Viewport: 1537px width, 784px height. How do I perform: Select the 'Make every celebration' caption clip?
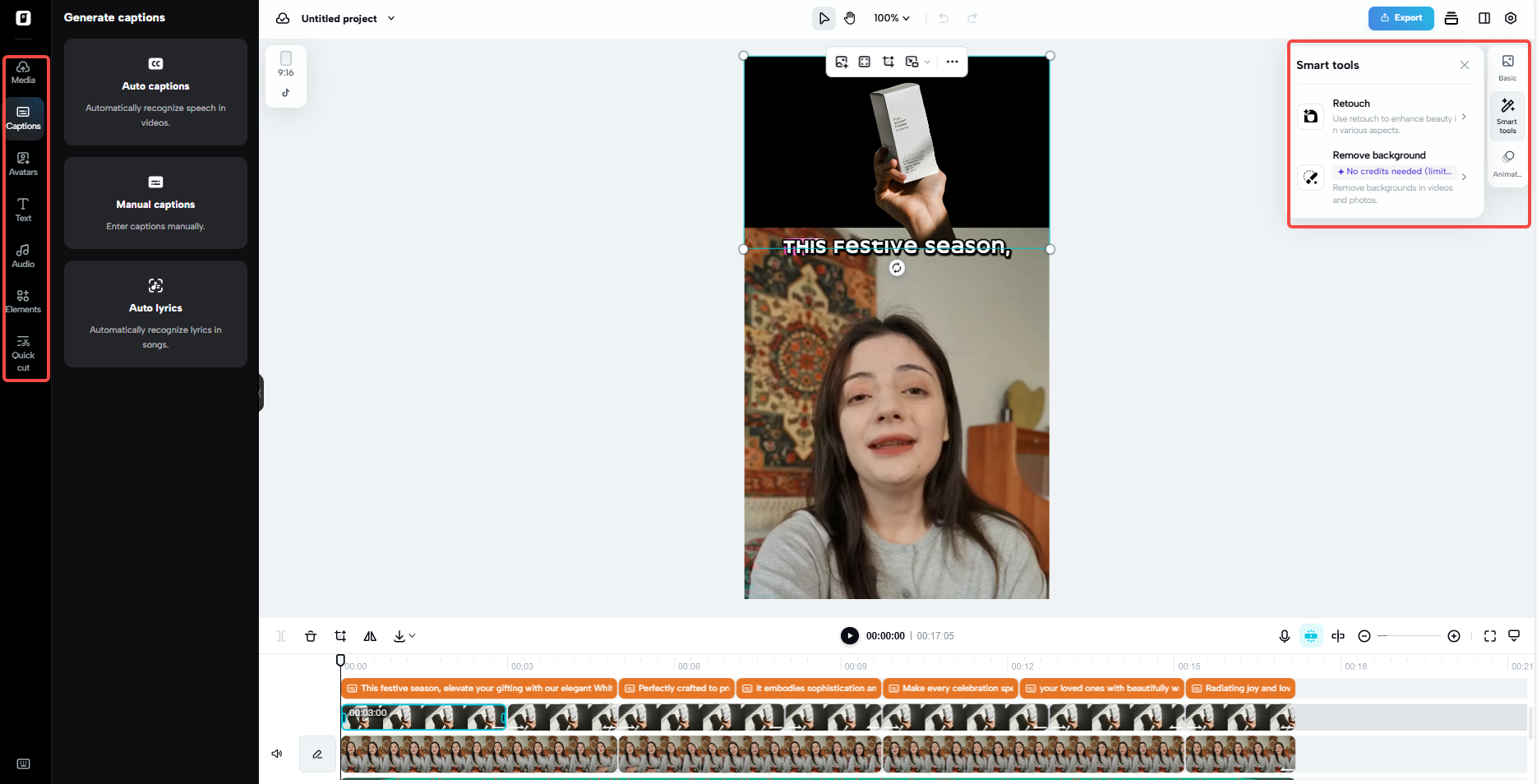(x=951, y=689)
